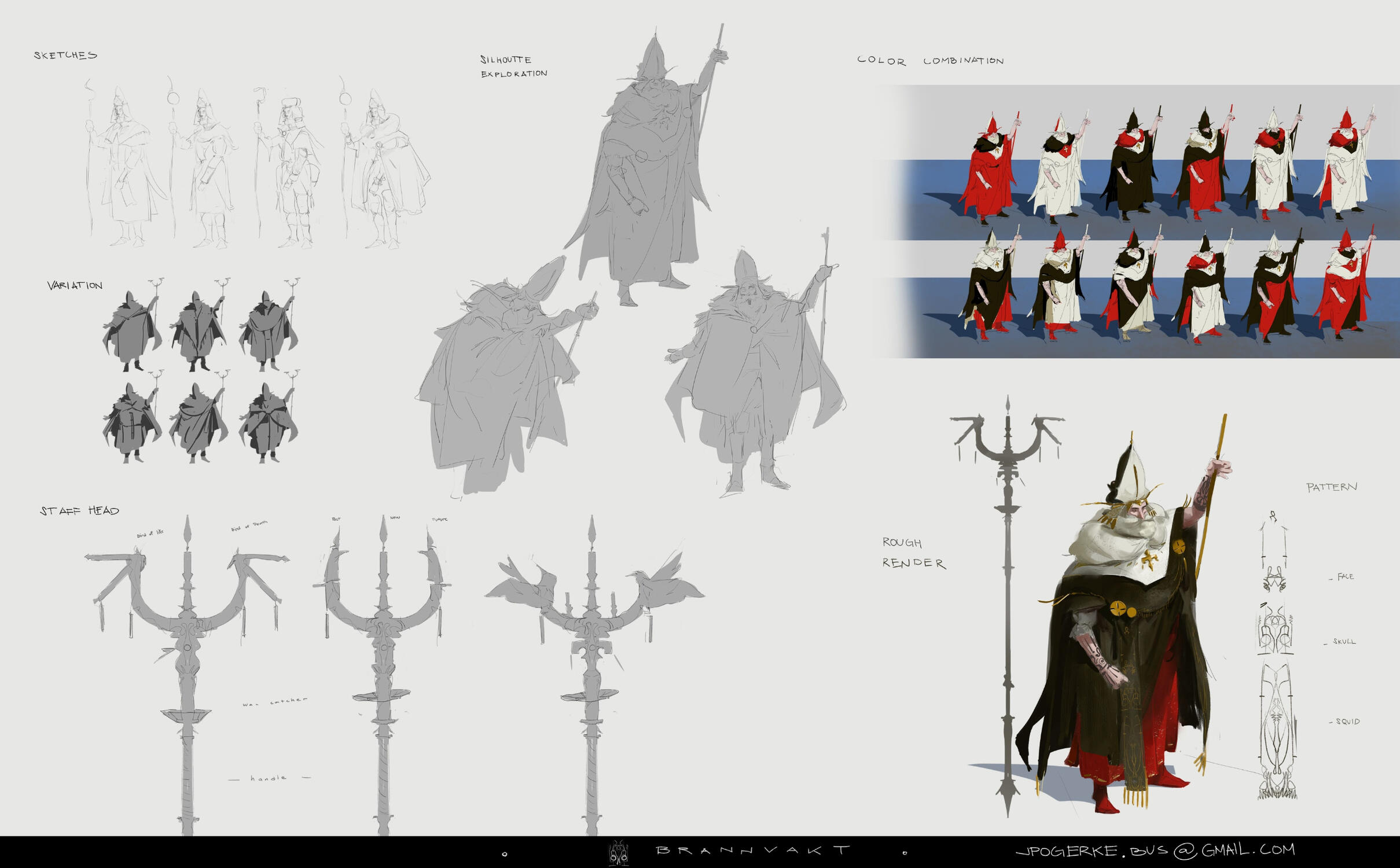The width and height of the screenshot is (1400, 868).
Task: Click the Brannvakt logo emblem in footer
Action: 619,853
